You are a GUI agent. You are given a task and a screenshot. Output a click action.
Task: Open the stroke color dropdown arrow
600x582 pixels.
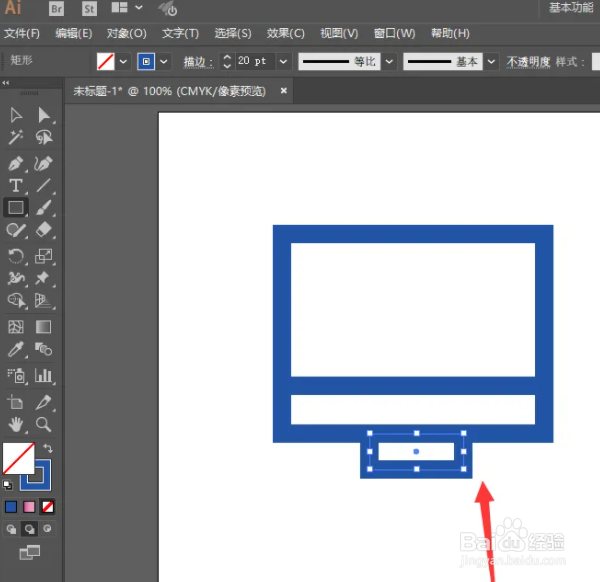[x=164, y=61]
